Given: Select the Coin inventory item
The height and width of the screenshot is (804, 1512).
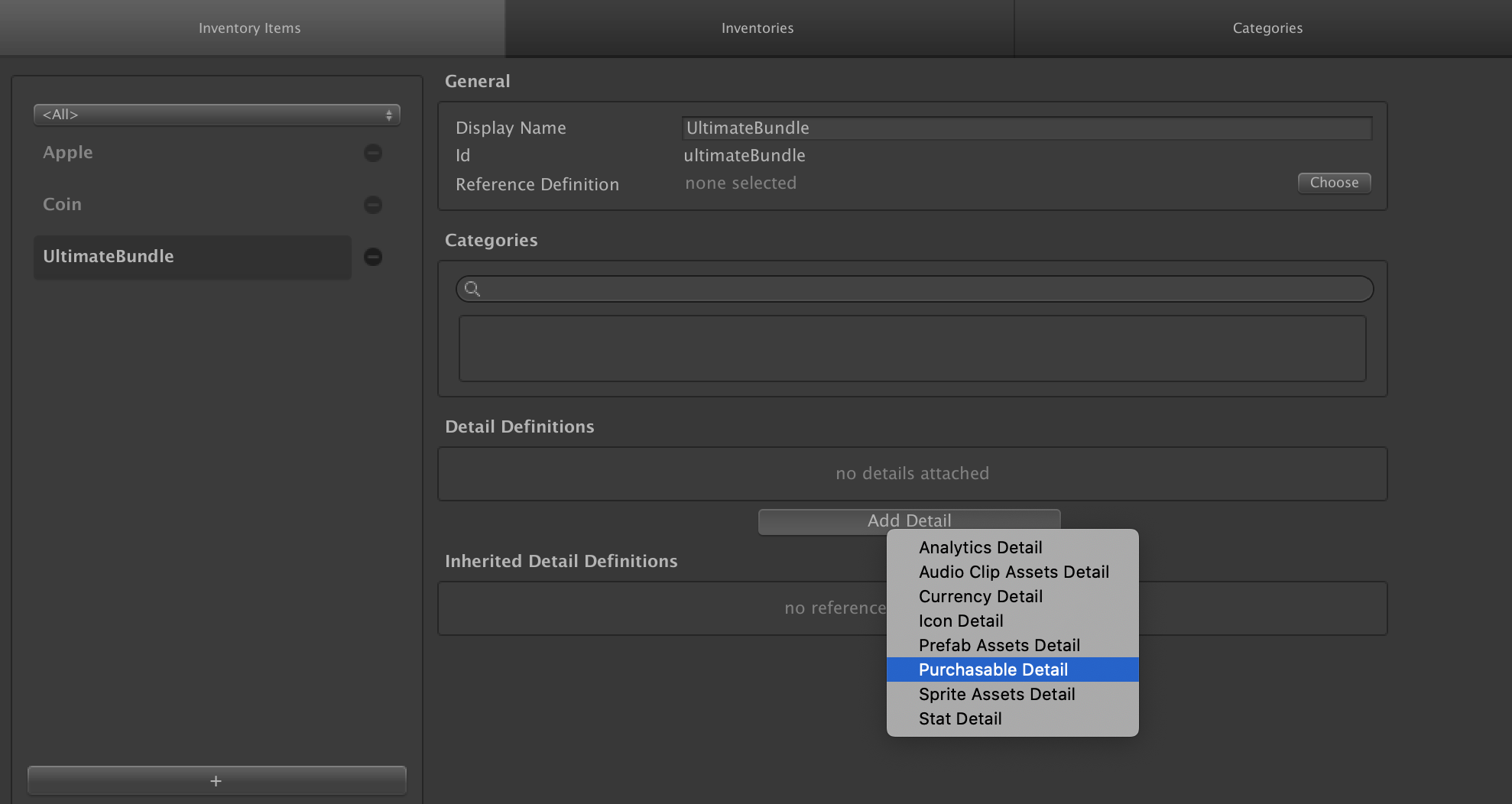Looking at the screenshot, I should point(193,205).
